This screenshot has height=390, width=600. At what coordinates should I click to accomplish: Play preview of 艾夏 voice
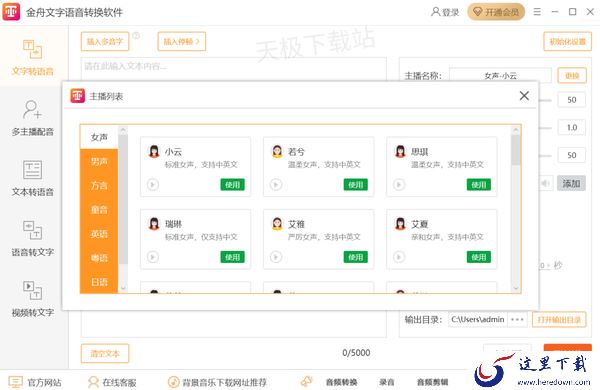pos(399,257)
